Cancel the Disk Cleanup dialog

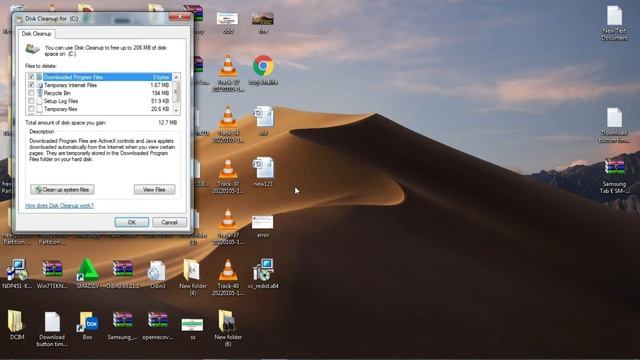point(169,222)
